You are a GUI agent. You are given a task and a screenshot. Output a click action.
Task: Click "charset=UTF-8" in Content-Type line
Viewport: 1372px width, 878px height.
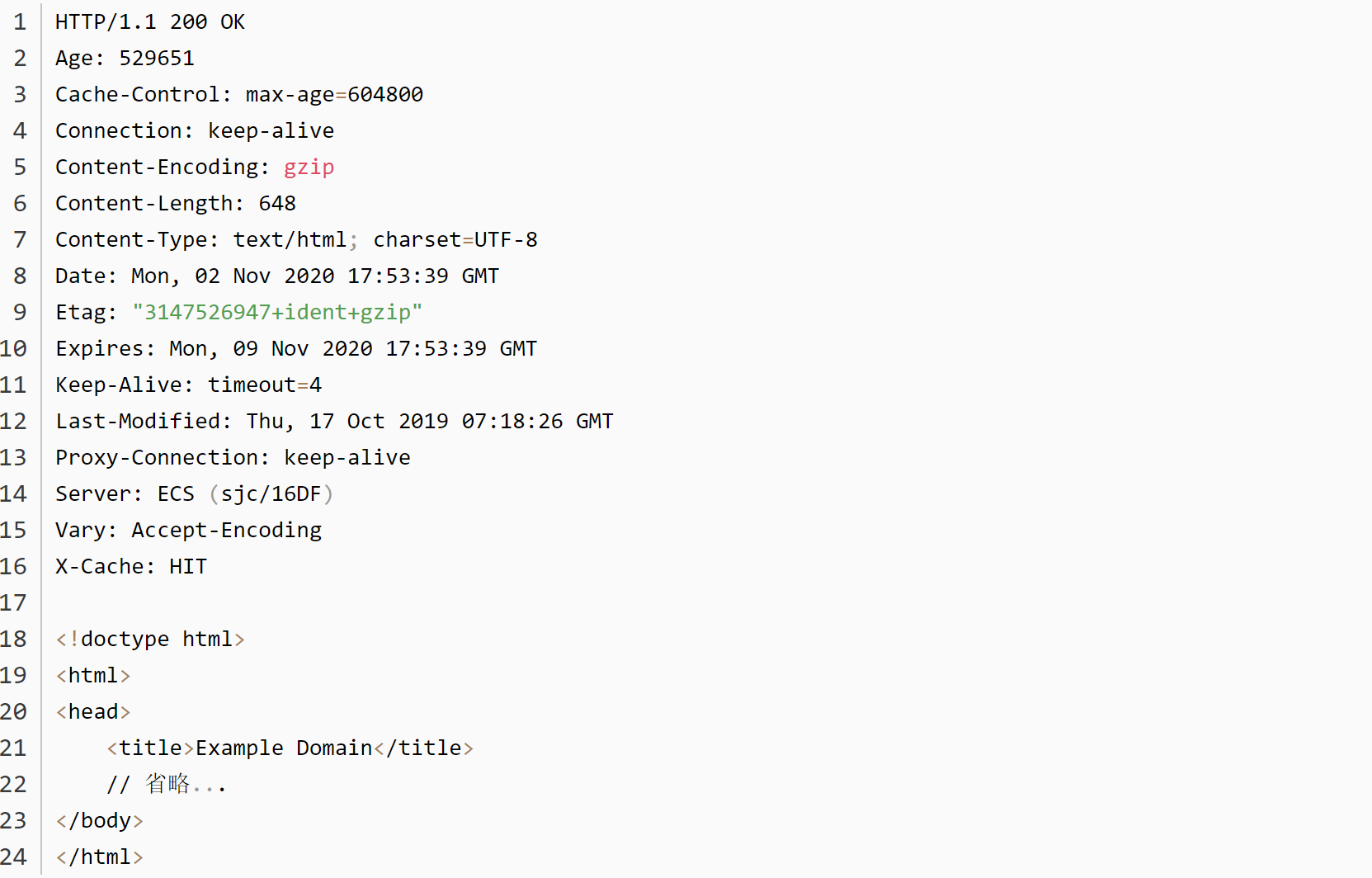tap(455, 240)
